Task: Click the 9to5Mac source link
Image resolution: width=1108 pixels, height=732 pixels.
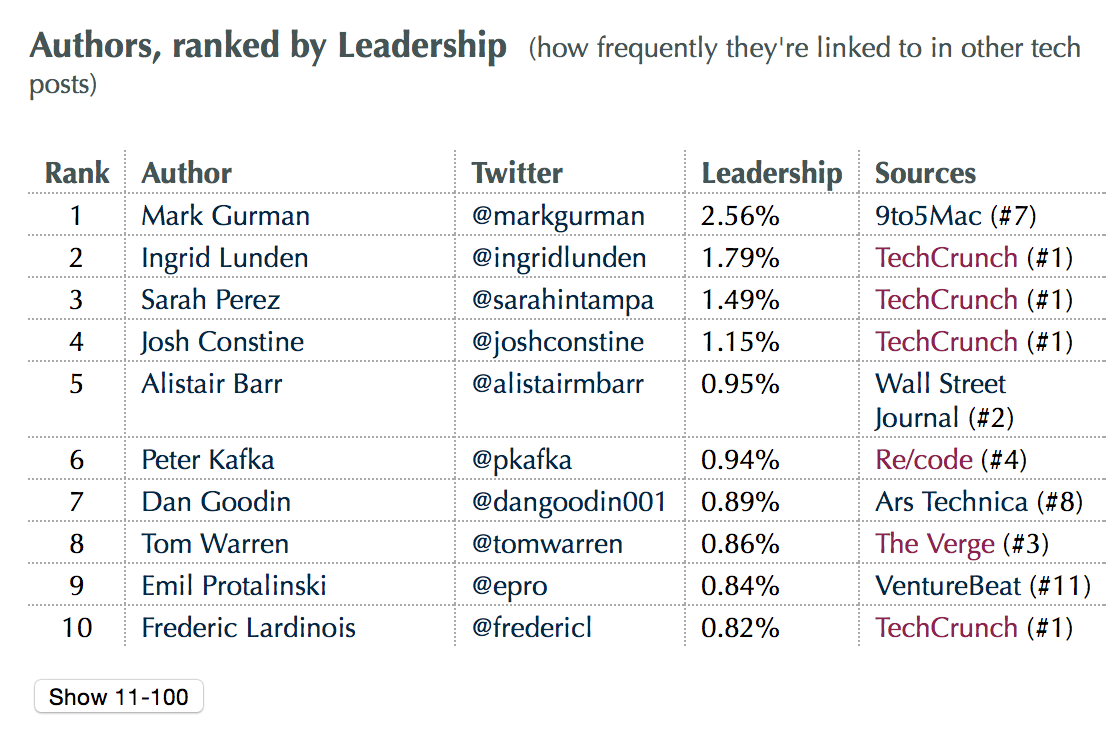Action: click(x=928, y=216)
